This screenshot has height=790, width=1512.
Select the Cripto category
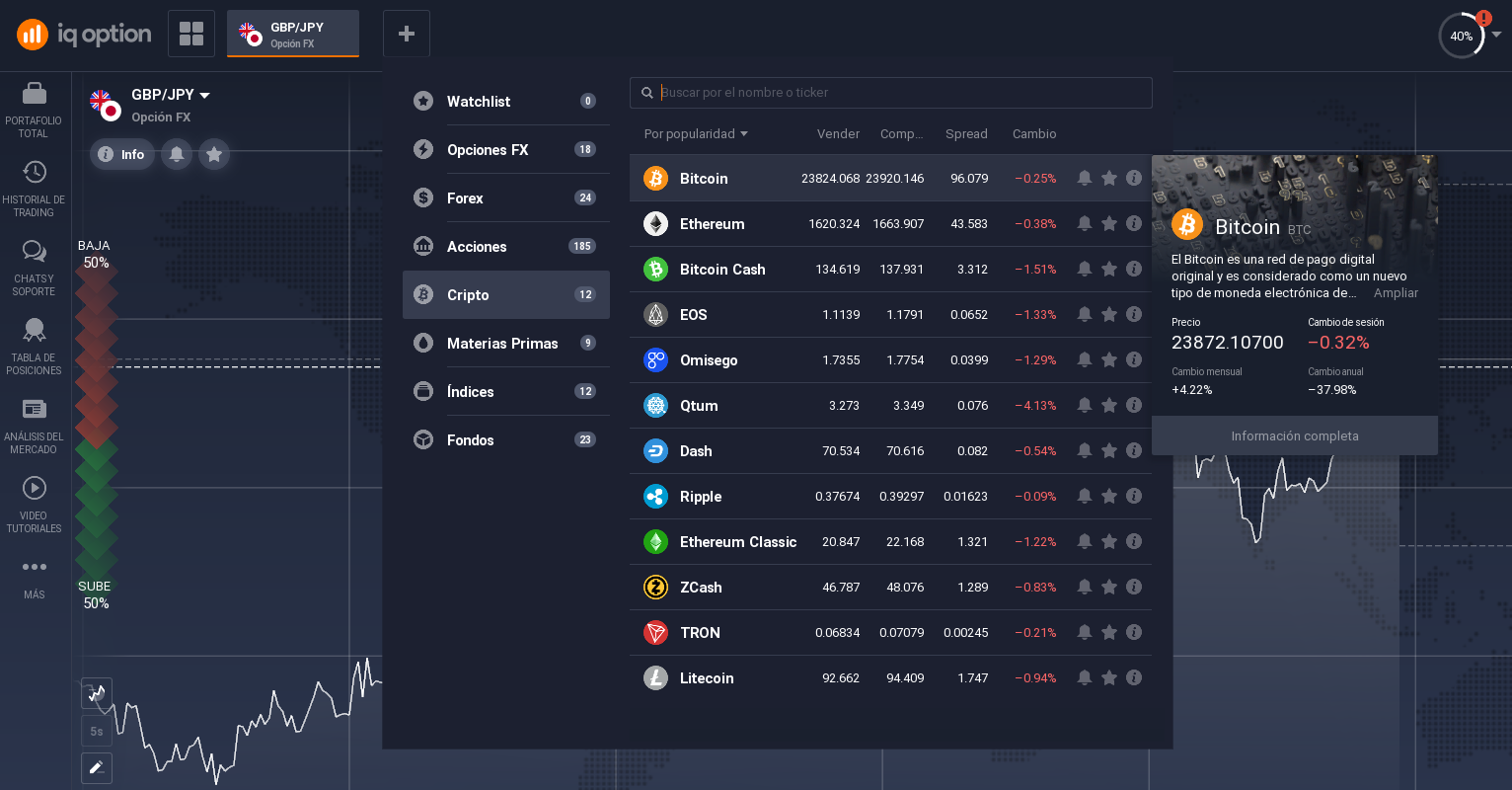(x=506, y=295)
